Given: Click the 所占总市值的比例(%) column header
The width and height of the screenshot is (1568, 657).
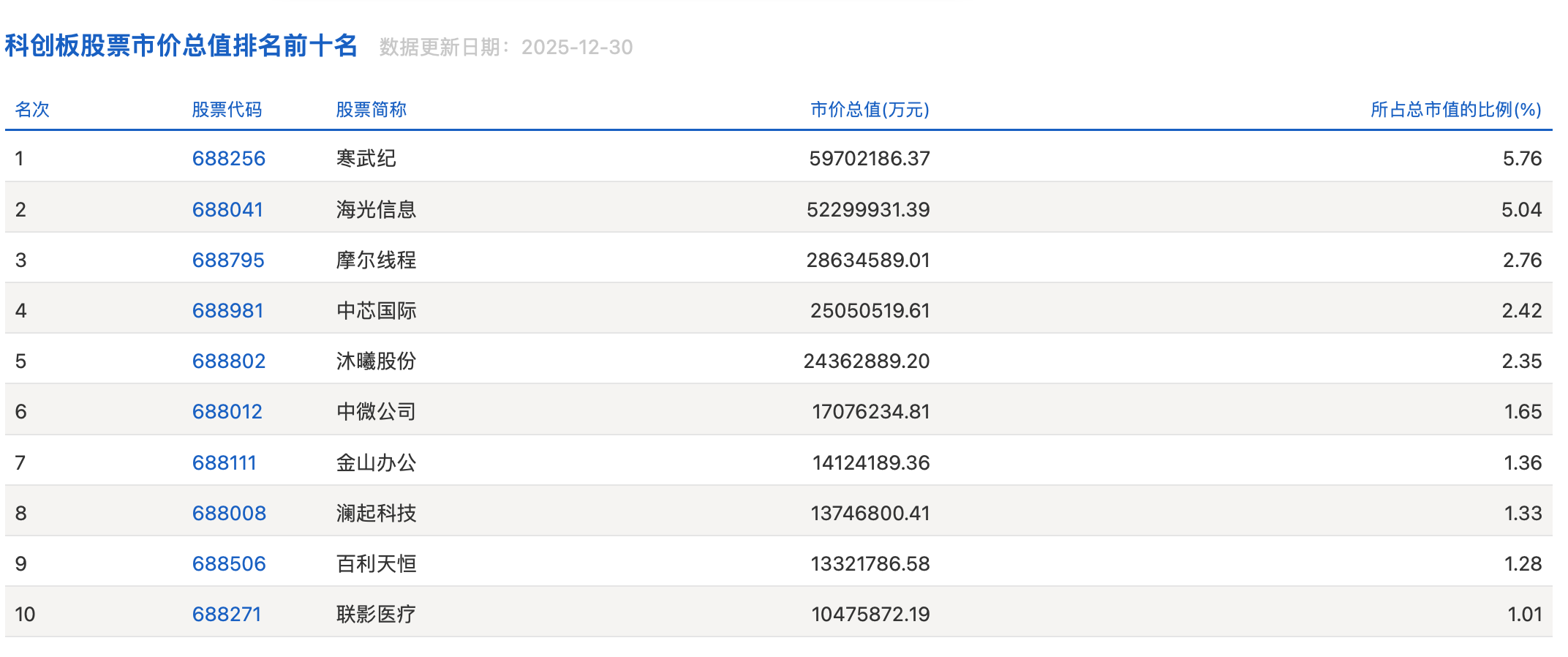Looking at the screenshot, I should [1455, 110].
